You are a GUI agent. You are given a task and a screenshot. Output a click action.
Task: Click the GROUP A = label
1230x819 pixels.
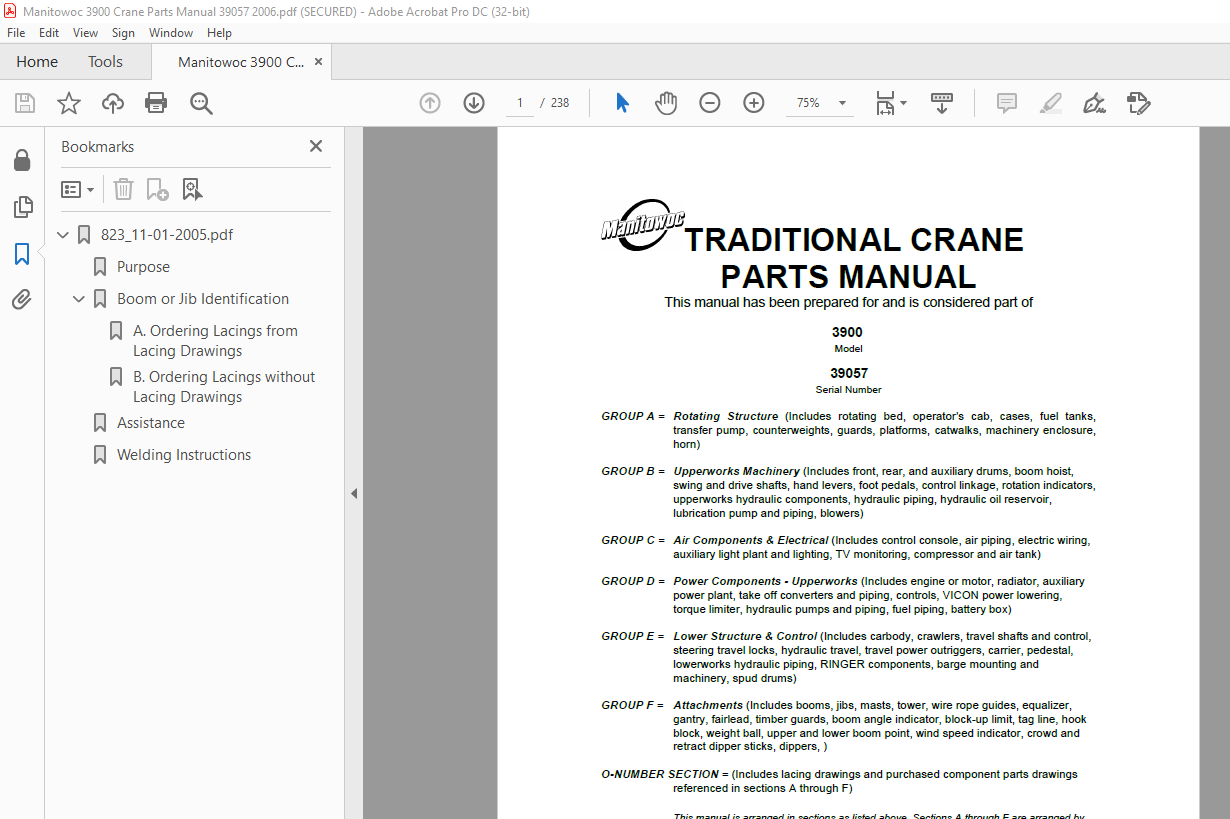coord(633,416)
